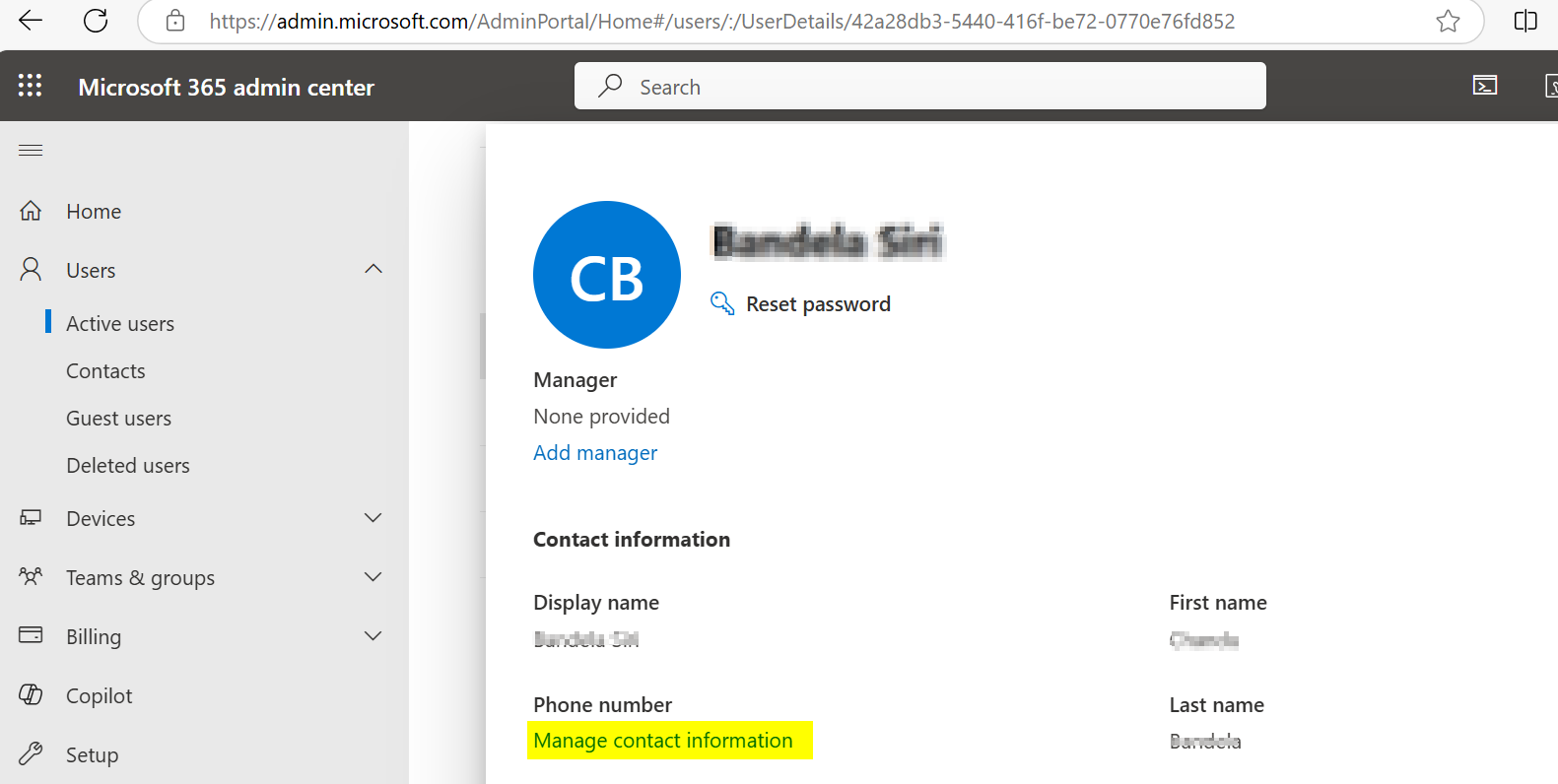Select Active users in the sidebar
The image size is (1558, 784).
point(120,324)
